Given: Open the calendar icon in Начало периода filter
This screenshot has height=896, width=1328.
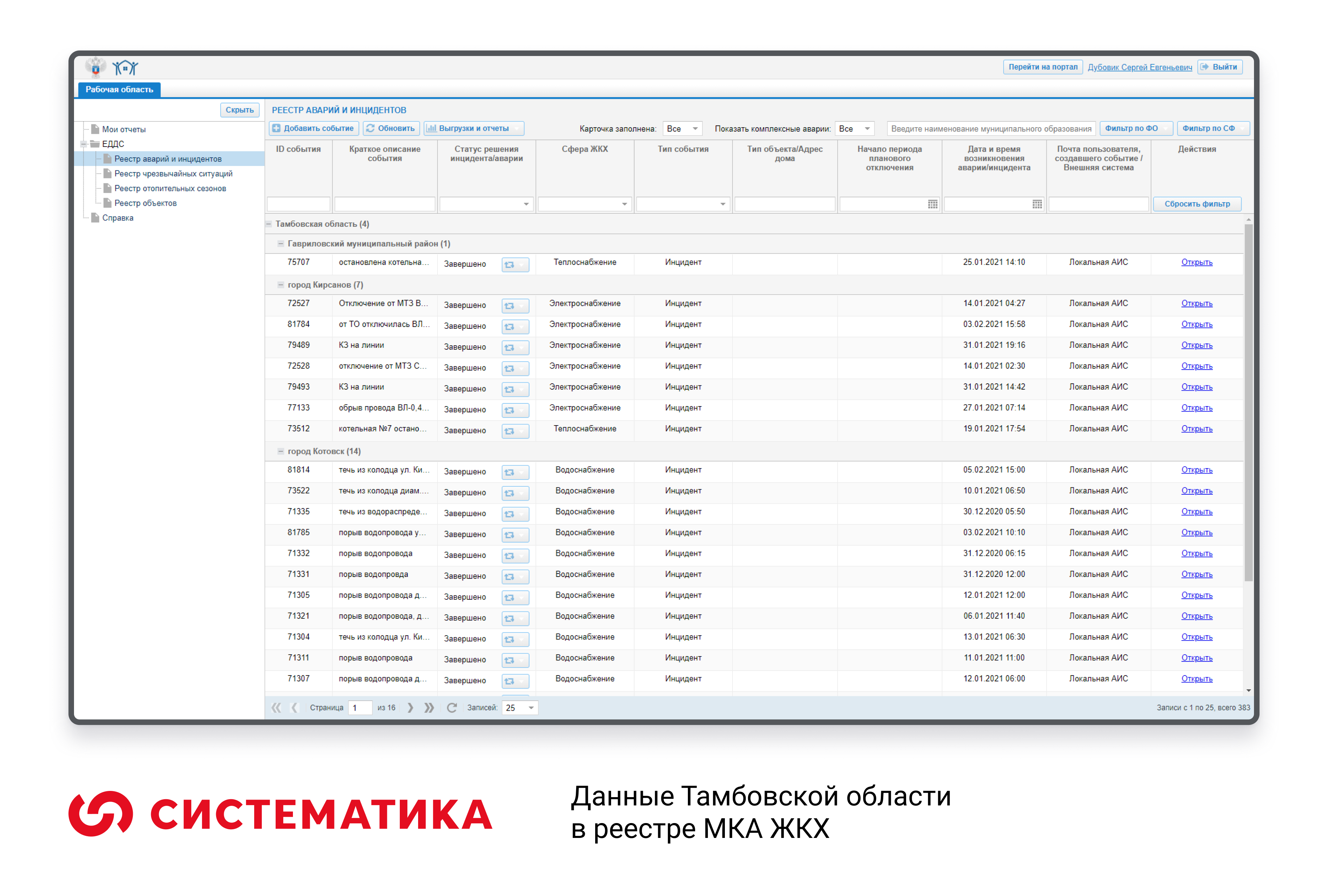Looking at the screenshot, I should [x=933, y=204].
